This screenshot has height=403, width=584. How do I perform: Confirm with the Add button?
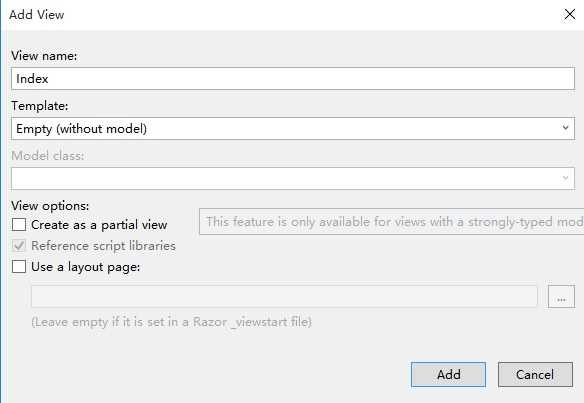[448, 374]
